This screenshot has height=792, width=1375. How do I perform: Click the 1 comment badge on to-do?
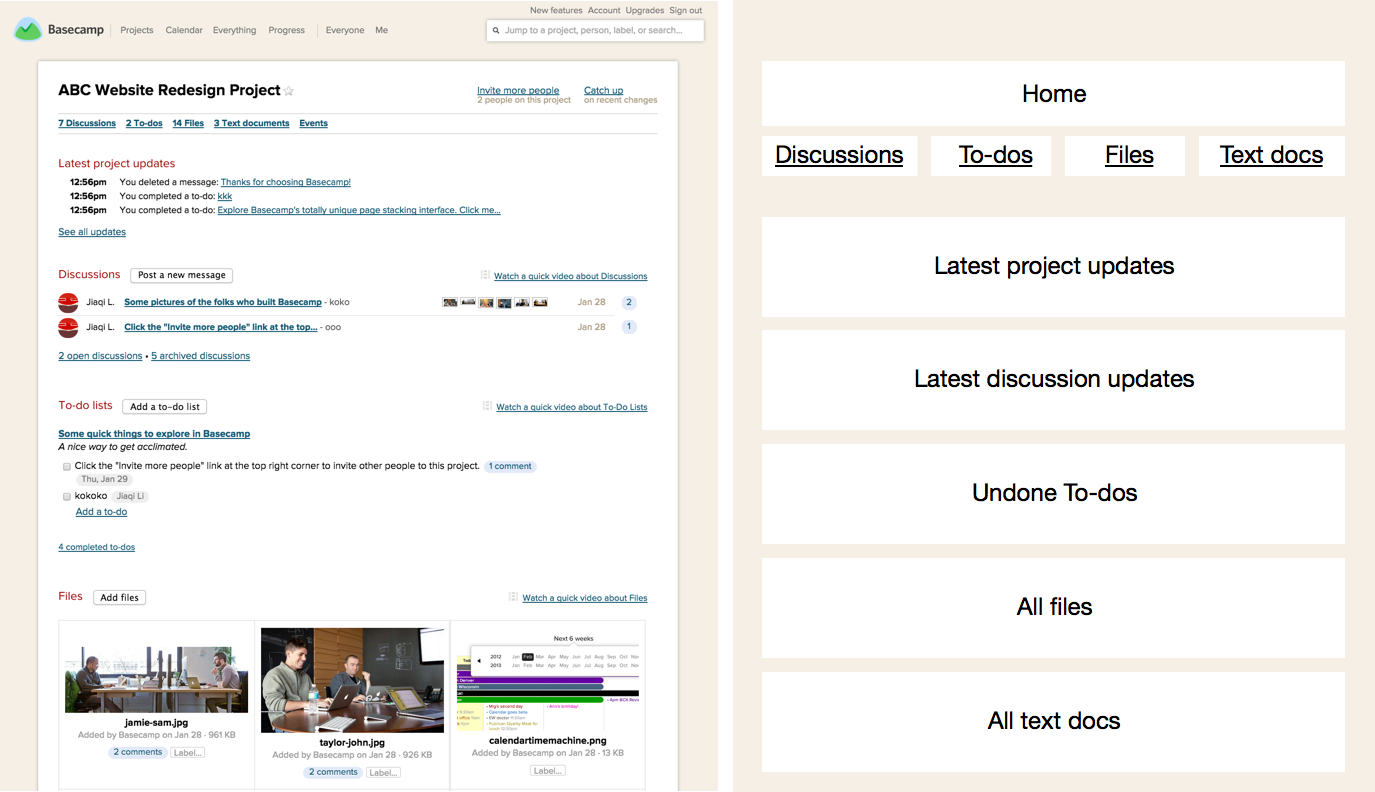click(510, 466)
